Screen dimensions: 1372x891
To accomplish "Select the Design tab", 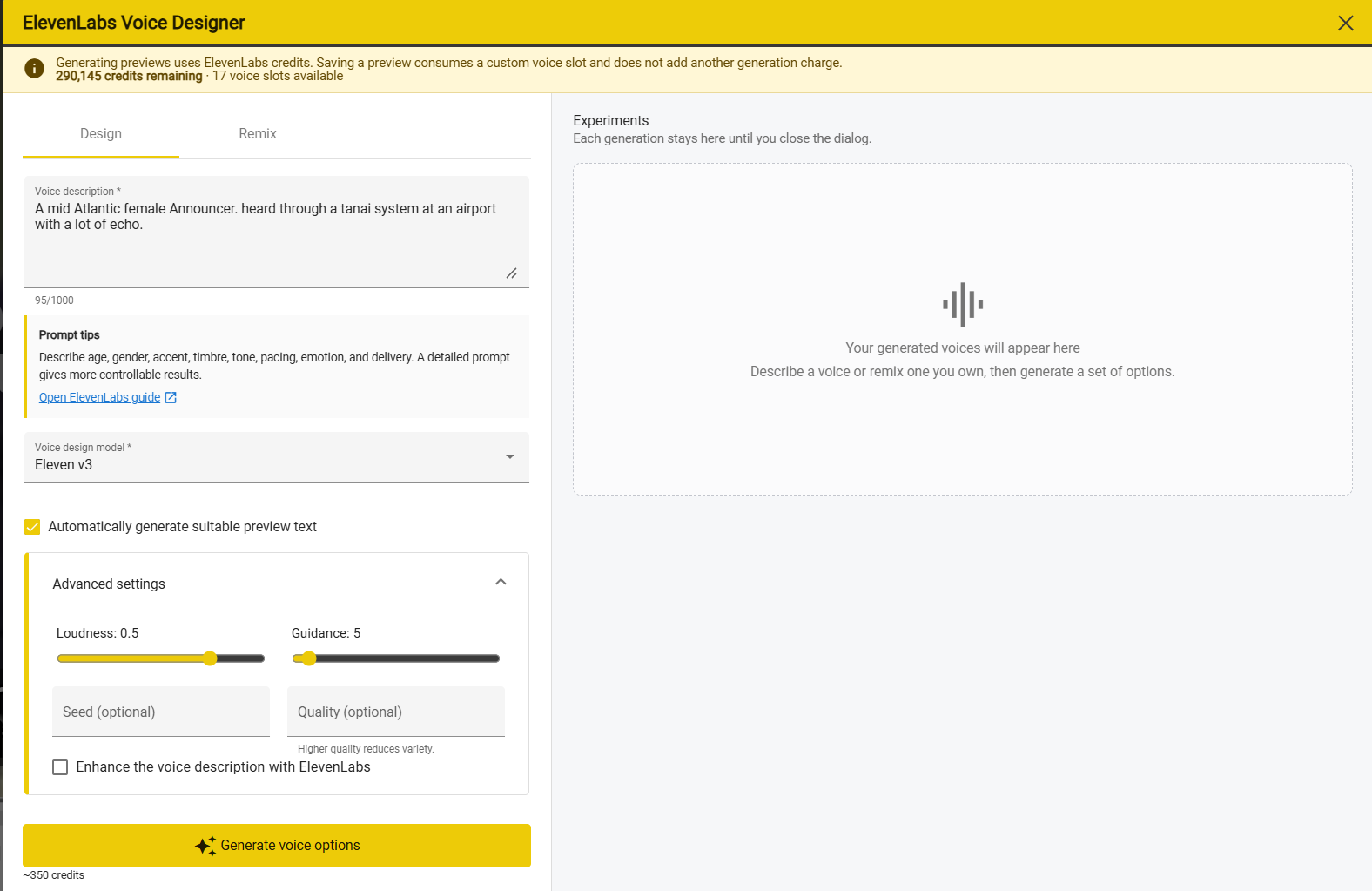I will (x=101, y=134).
